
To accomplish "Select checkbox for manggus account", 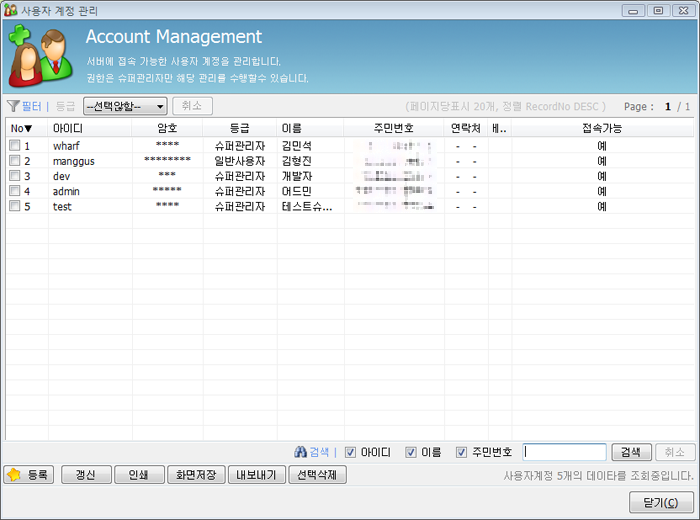I will (14, 161).
